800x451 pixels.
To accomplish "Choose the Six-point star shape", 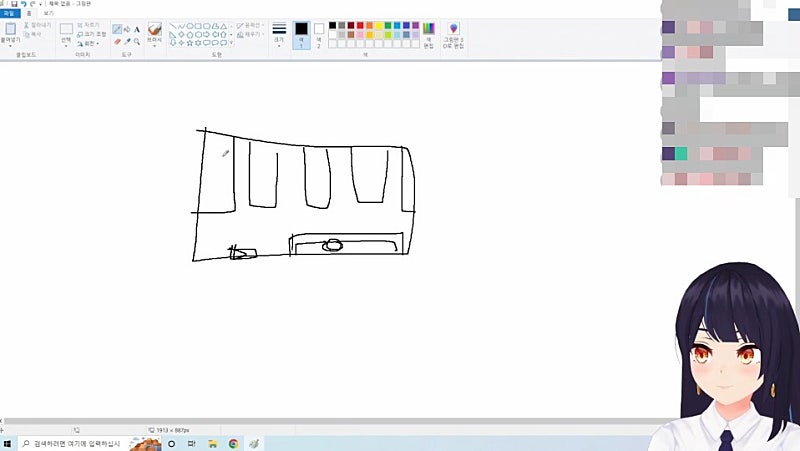I will point(198,43).
